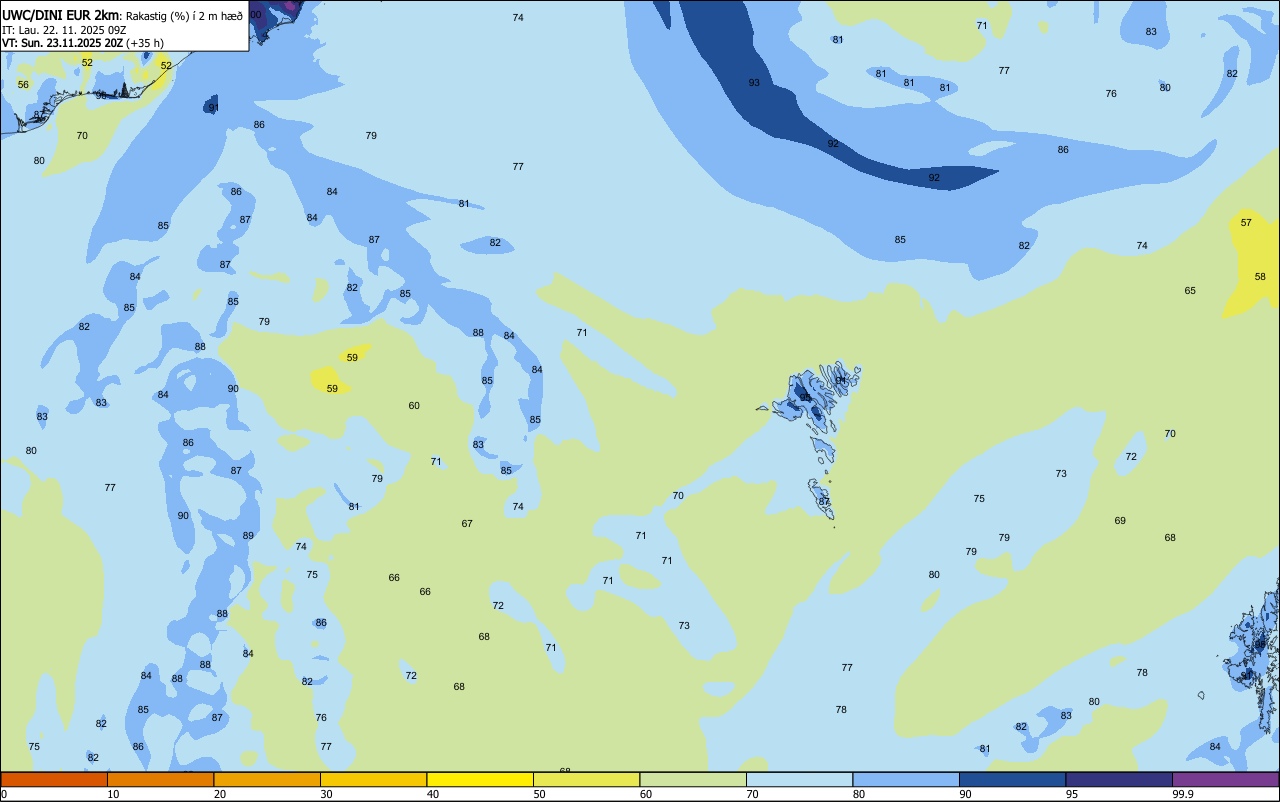Click the '58' value in the yellow patch
The image size is (1280, 802).
pos(1260,276)
